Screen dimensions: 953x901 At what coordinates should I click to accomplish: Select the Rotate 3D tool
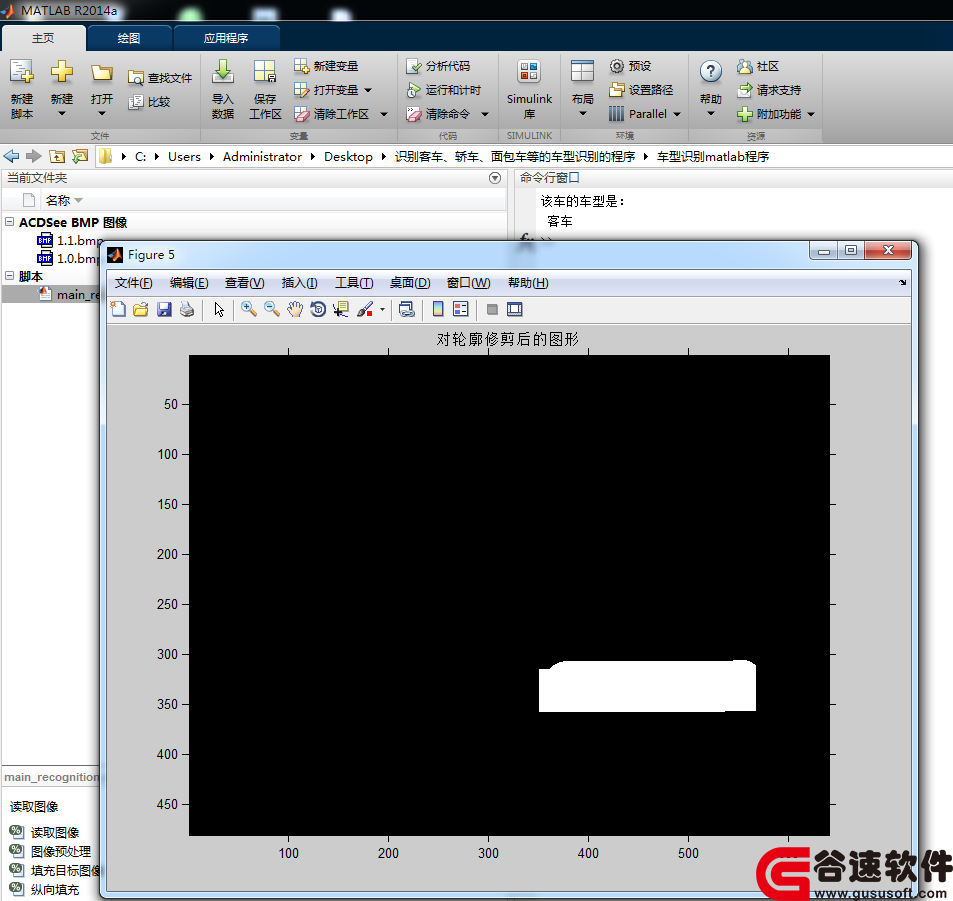tap(318, 309)
